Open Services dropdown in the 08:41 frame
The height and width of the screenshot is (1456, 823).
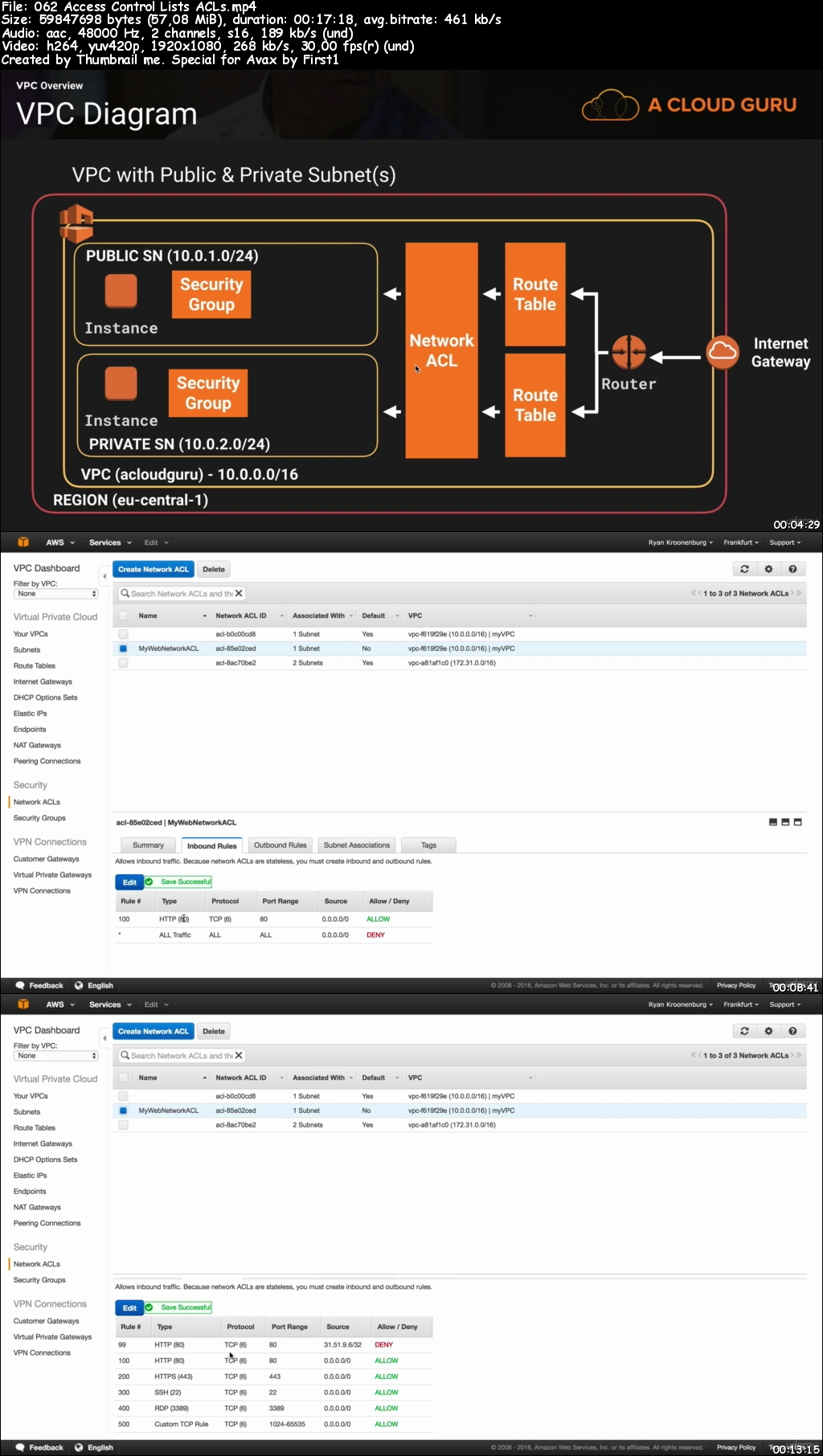pos(110,542)
